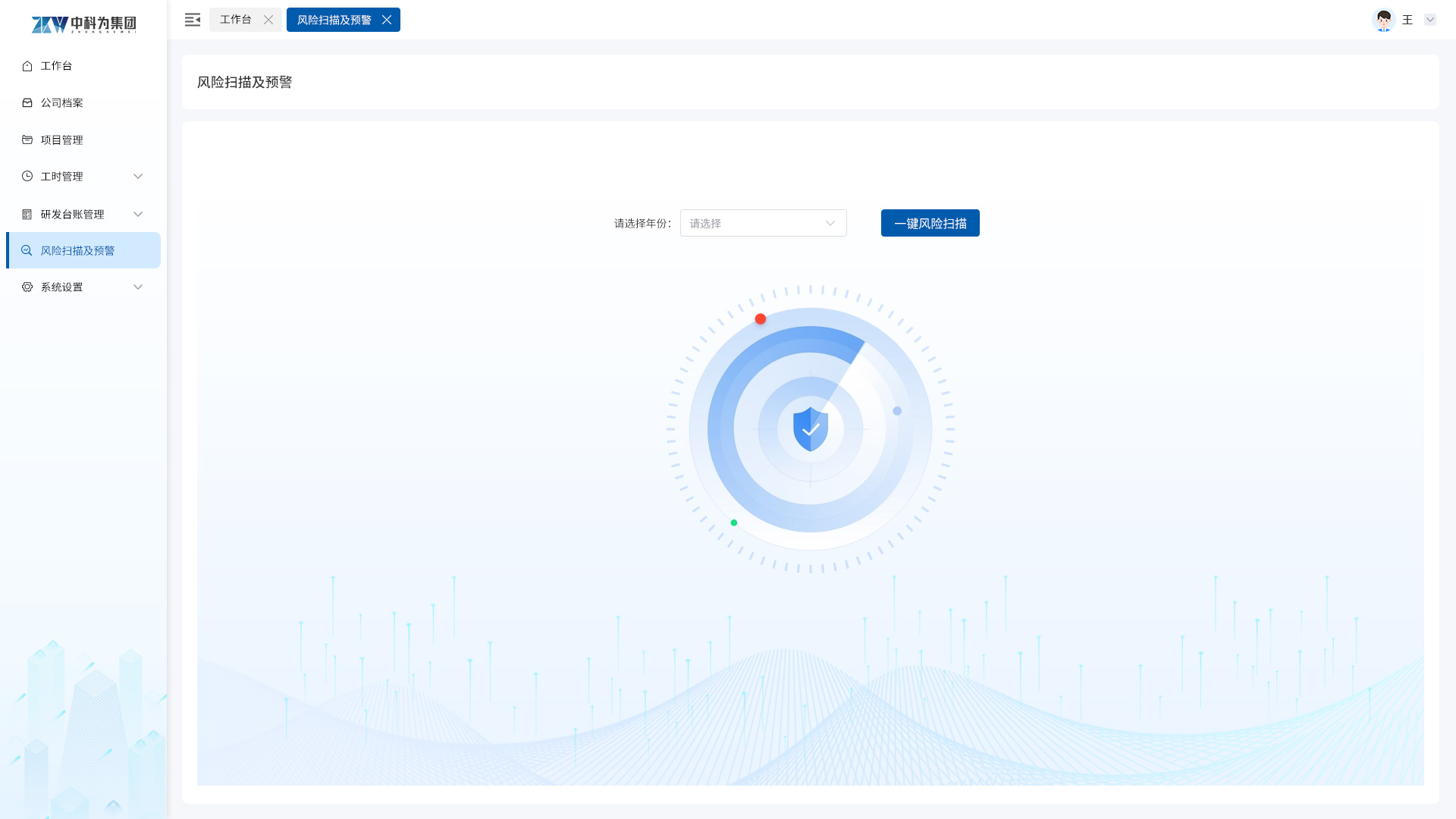Open the 请选择年份 year dropdown

pyautogui.click(x=763, y=224)
